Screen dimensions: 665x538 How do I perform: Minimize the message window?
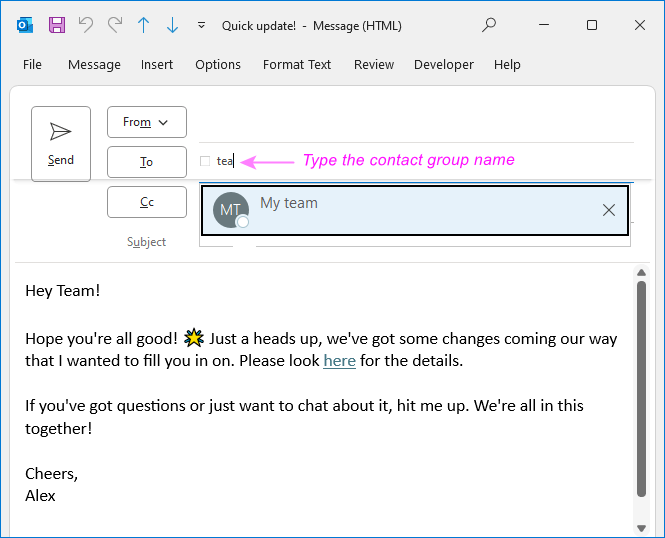[544, 25]
